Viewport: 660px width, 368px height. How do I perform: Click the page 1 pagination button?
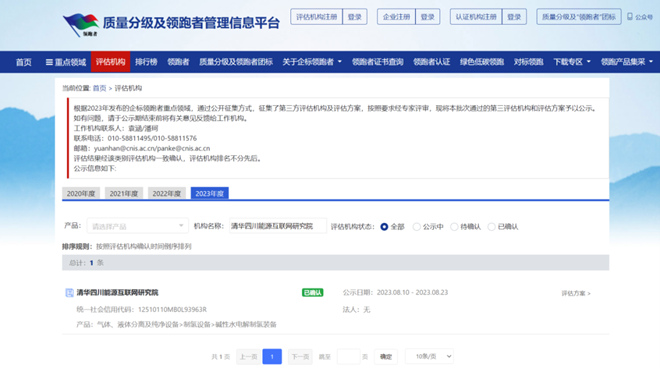pyautogui.click(x=272, y=357)
